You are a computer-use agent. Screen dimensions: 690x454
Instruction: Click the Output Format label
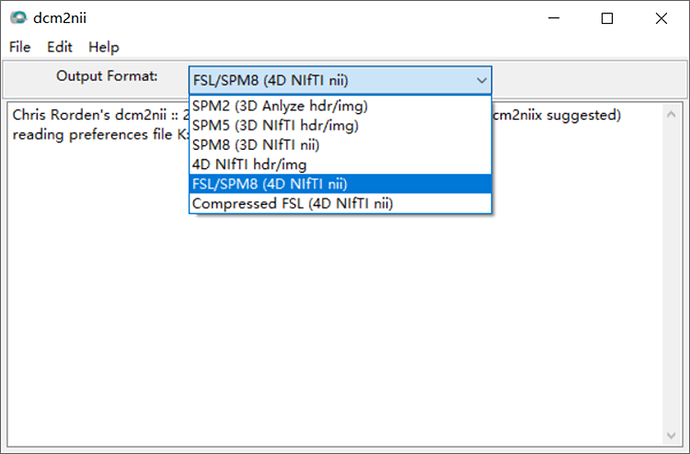(106, 77)
